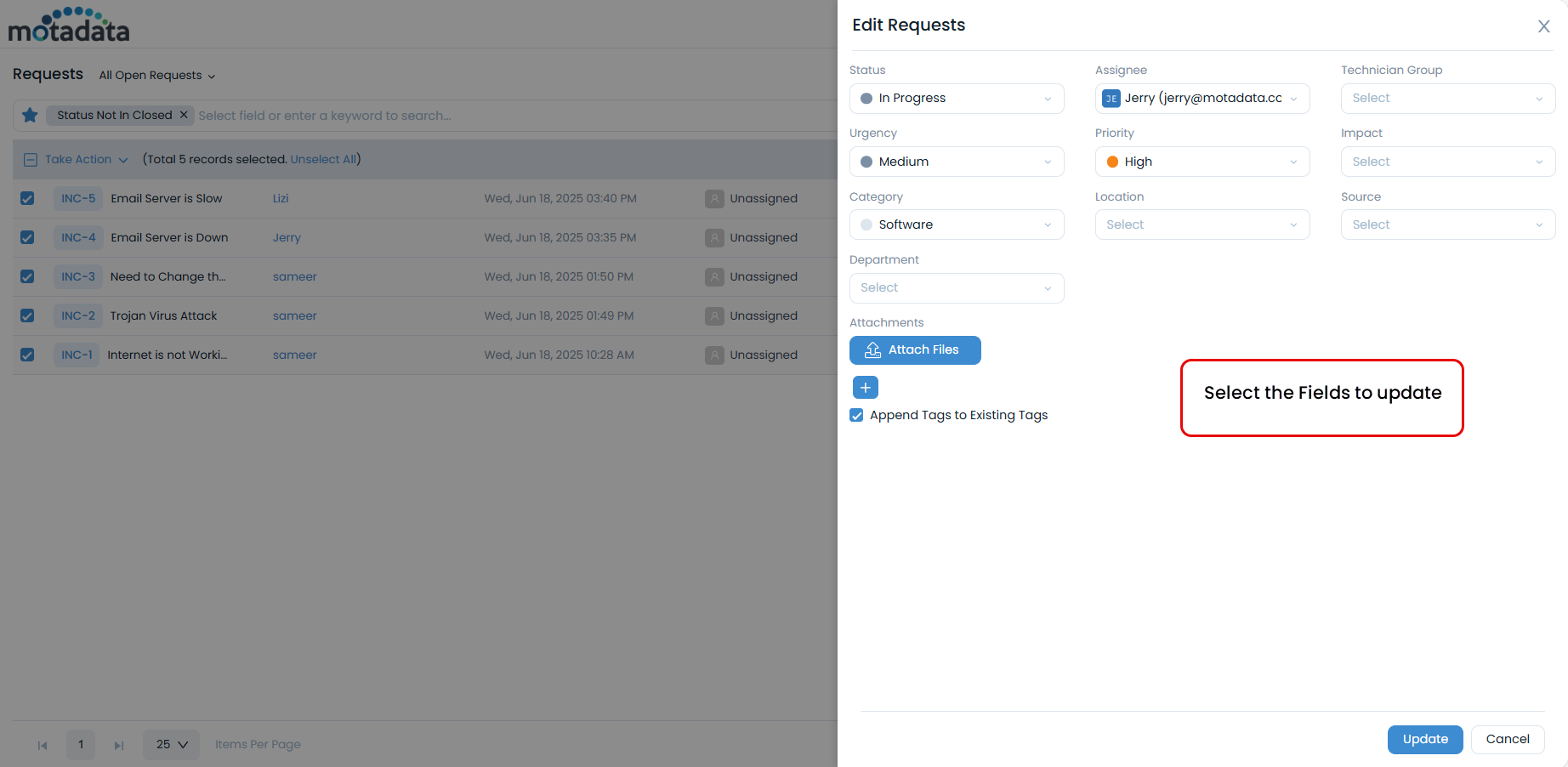Click the Update button
The width and height of the screenshot is (1568, 767).
click(x=1425, y=739)
